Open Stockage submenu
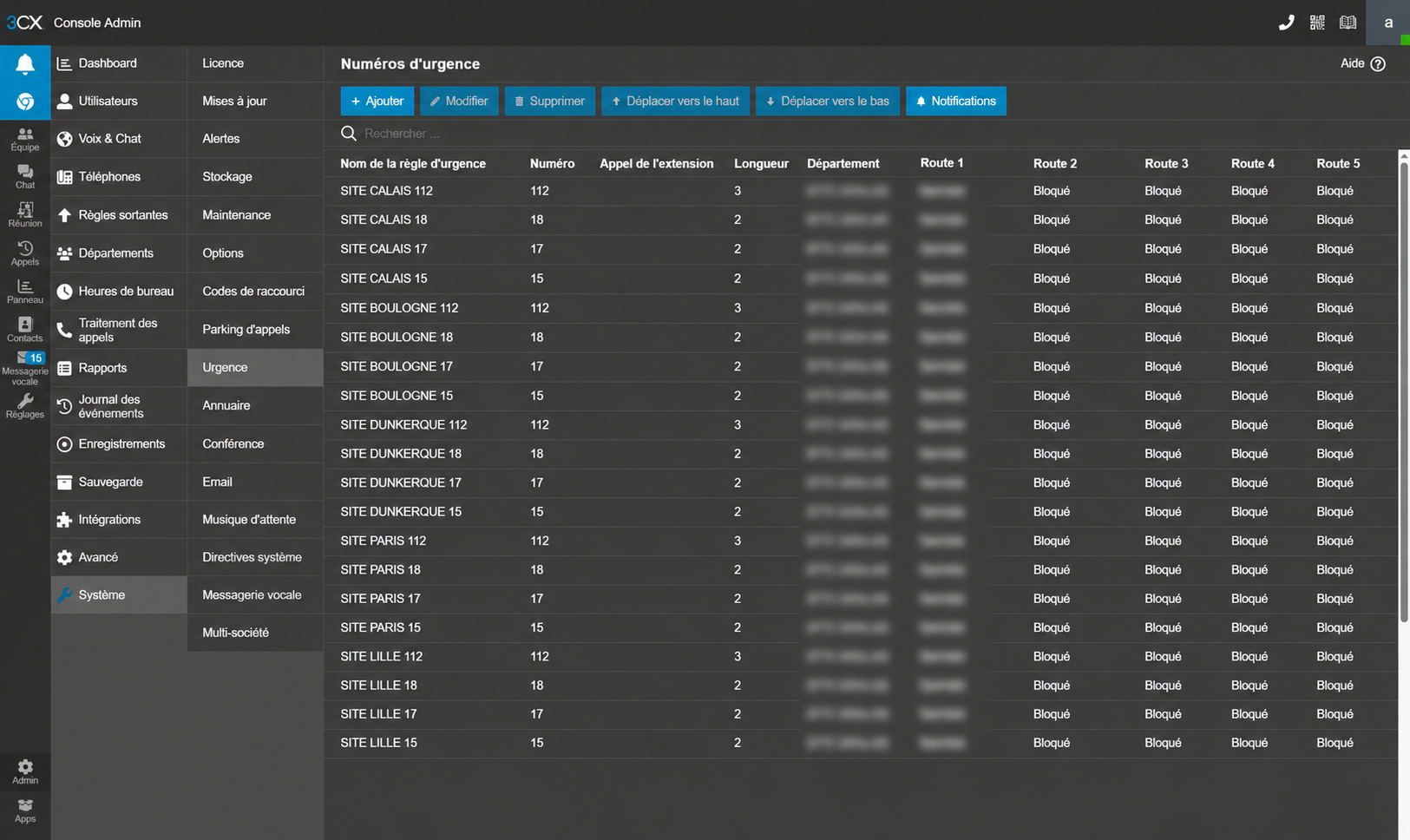1410x840 pixels. [255, 177]
